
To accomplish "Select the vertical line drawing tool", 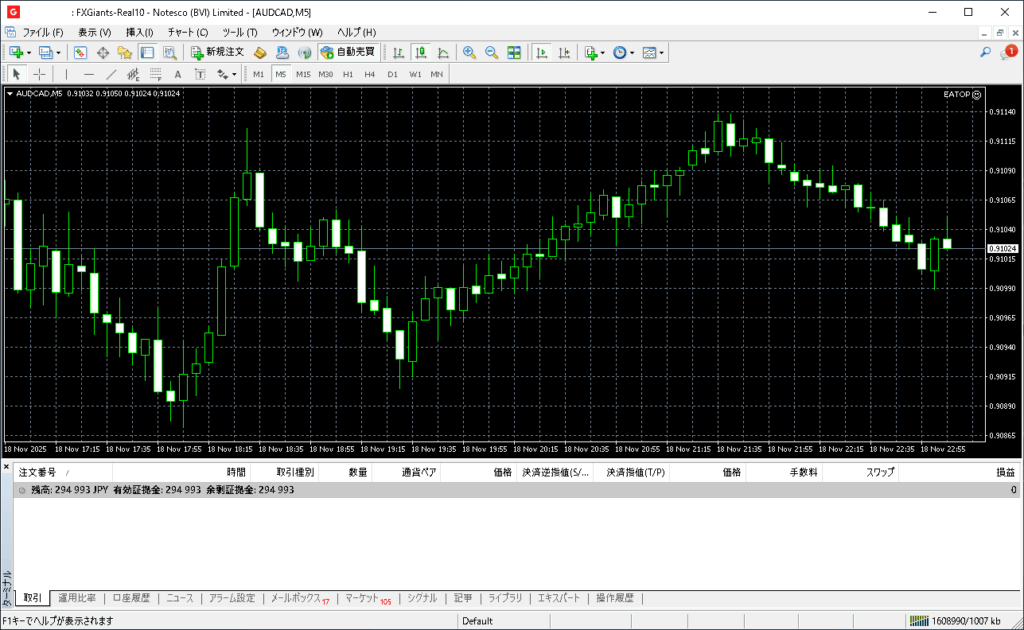I will point(66,74).
